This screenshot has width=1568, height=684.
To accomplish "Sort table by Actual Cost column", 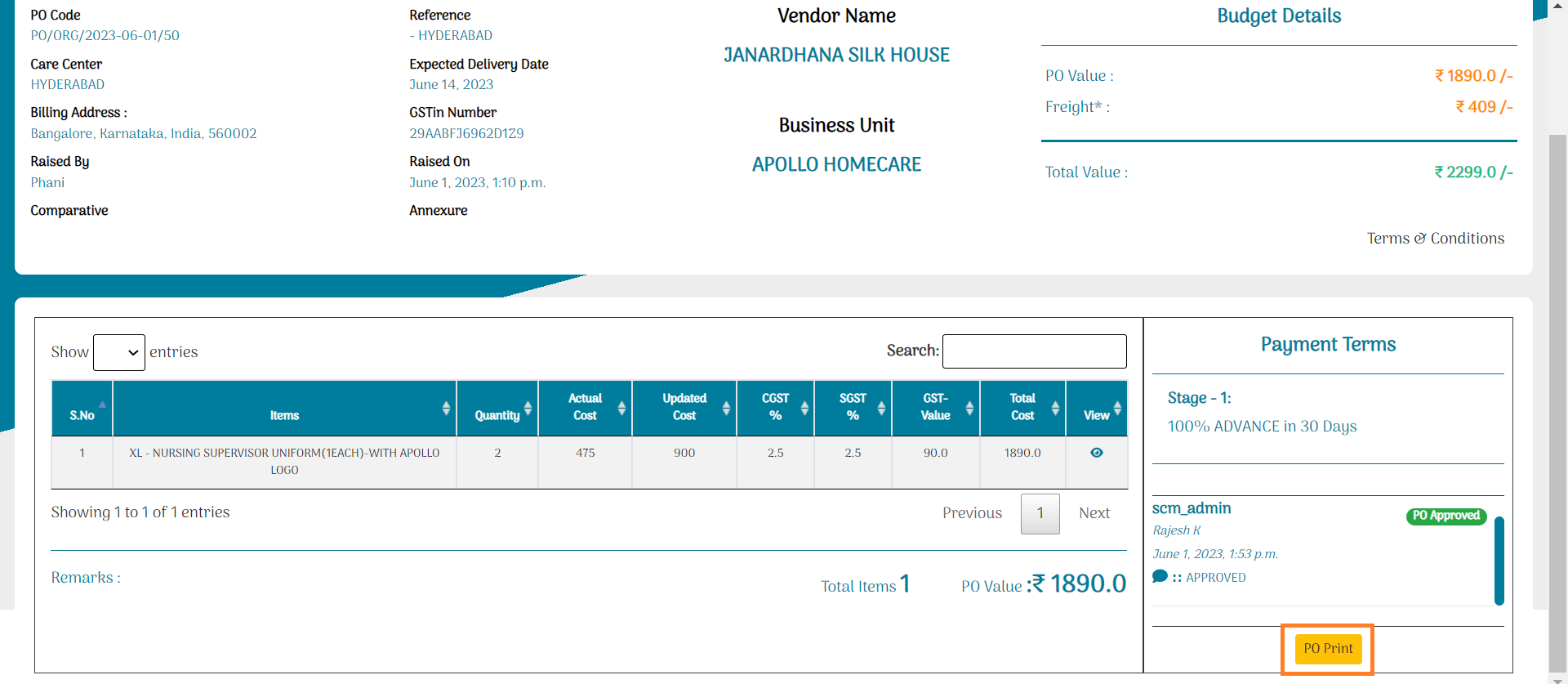I will point(585,408).
